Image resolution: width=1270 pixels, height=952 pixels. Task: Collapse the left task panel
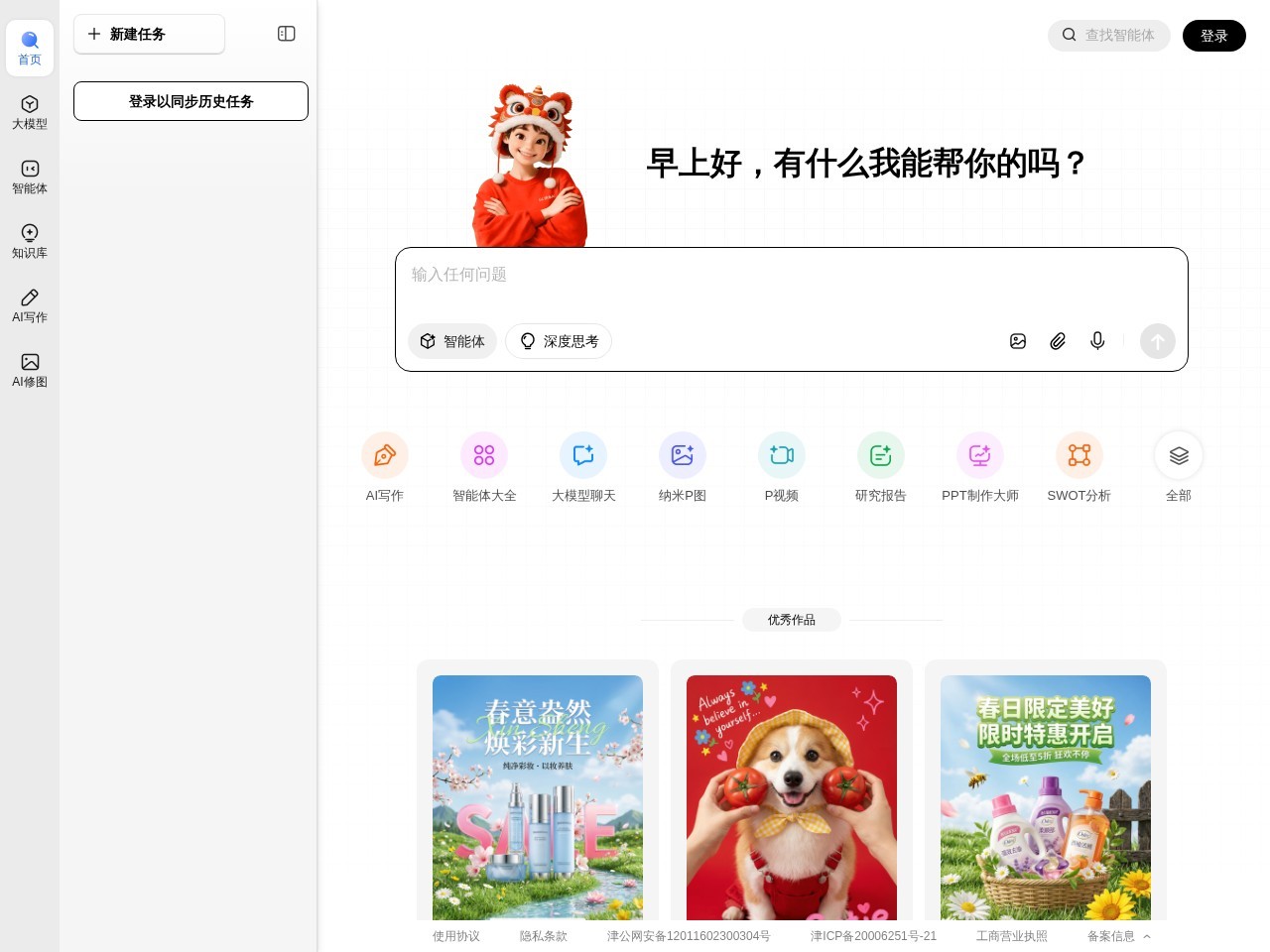click(x=286, y=33)
